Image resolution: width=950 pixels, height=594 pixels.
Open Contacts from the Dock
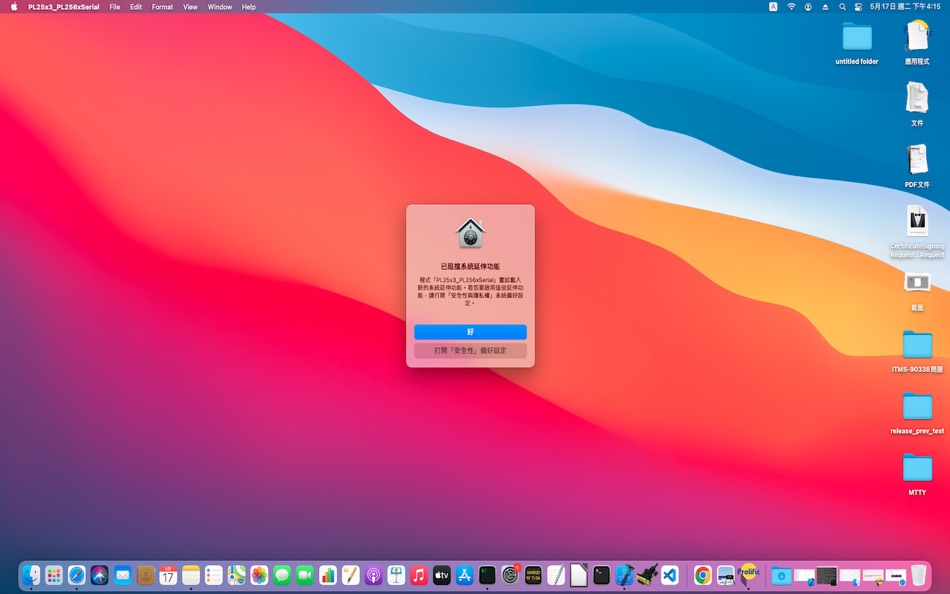[145, 575]
